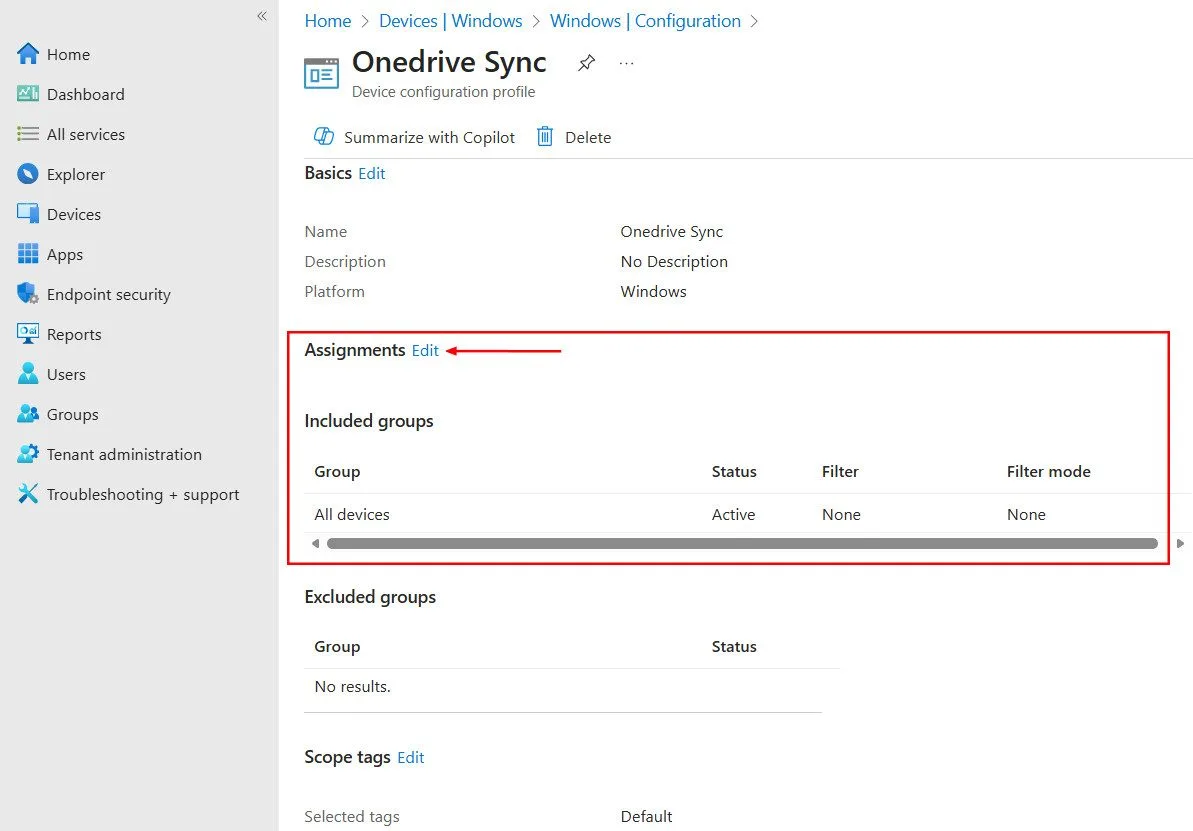This screenshot has height=831, width=1193.
Task: Click the Devices monitor icon
Action: (x=28, y=214)
